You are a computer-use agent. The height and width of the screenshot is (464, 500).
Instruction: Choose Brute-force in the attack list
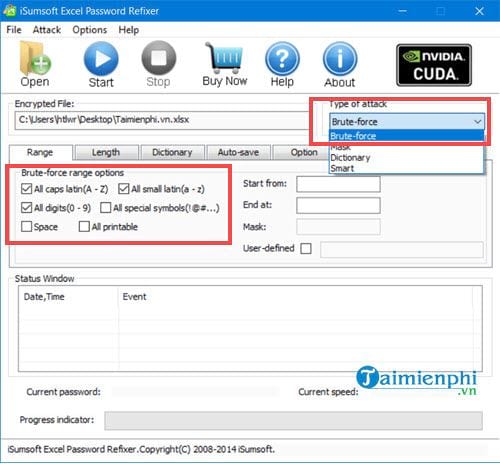pos(406,136)
